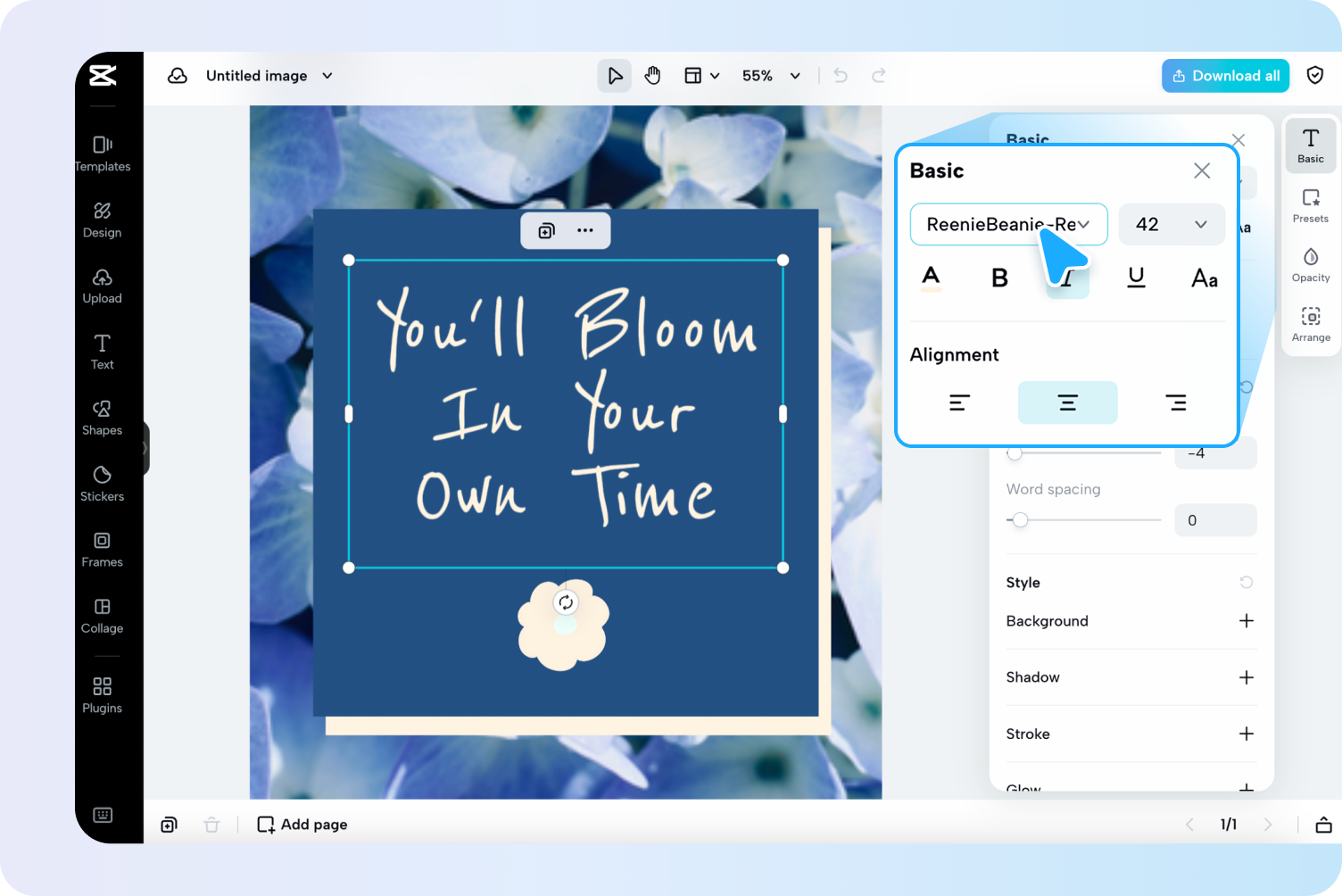The height and width of the screenshot is (896, 1342).
Task: Toggle underline formatting
Action: coord(1136,278)
